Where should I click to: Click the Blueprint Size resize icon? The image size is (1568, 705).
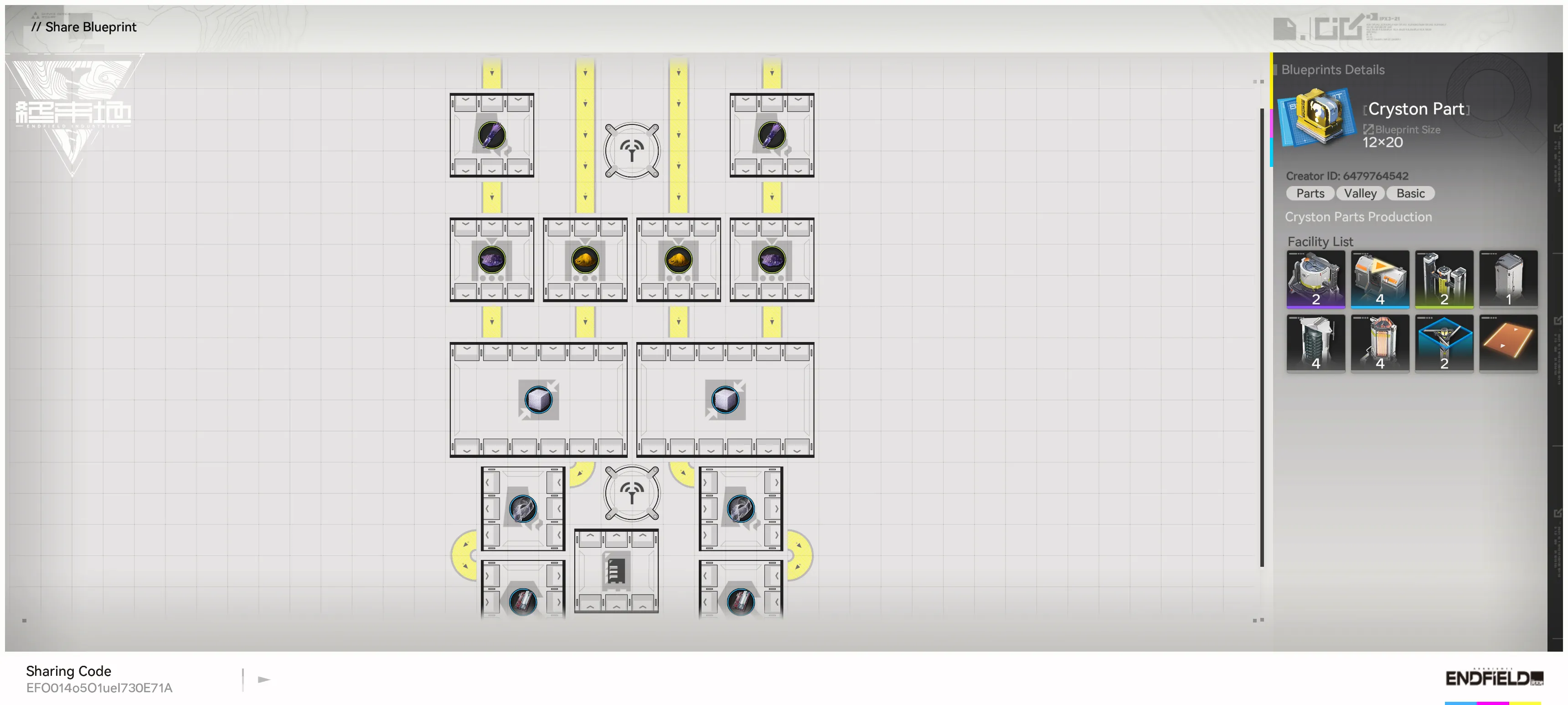(1368, 129)
